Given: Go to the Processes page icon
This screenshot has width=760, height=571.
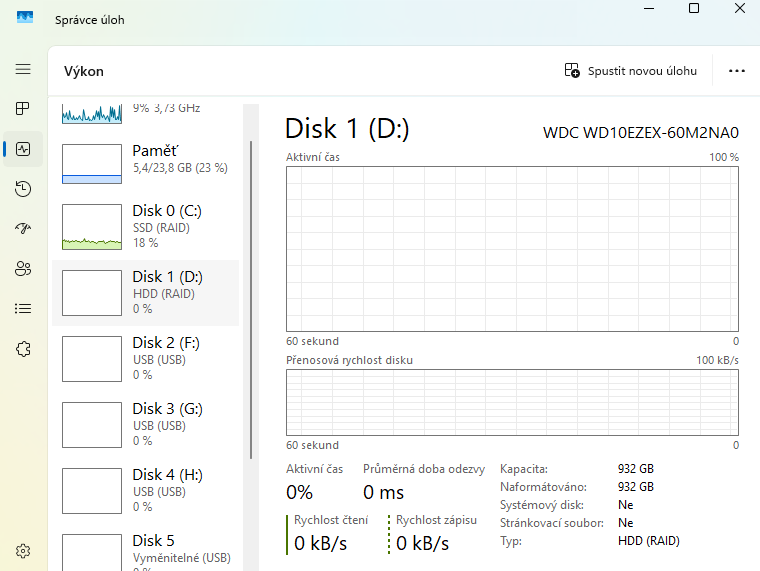Looking at the screenshot, I should [23, 109].
